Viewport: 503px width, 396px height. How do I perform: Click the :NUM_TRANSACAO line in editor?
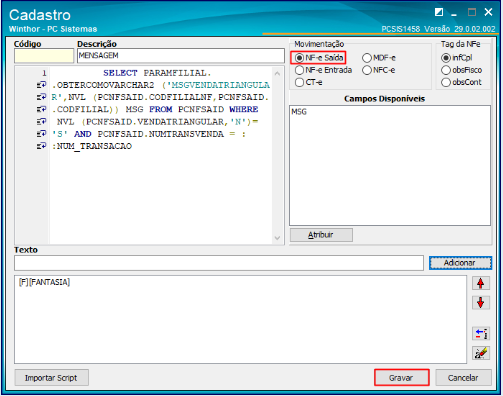(x=92, y=146)
